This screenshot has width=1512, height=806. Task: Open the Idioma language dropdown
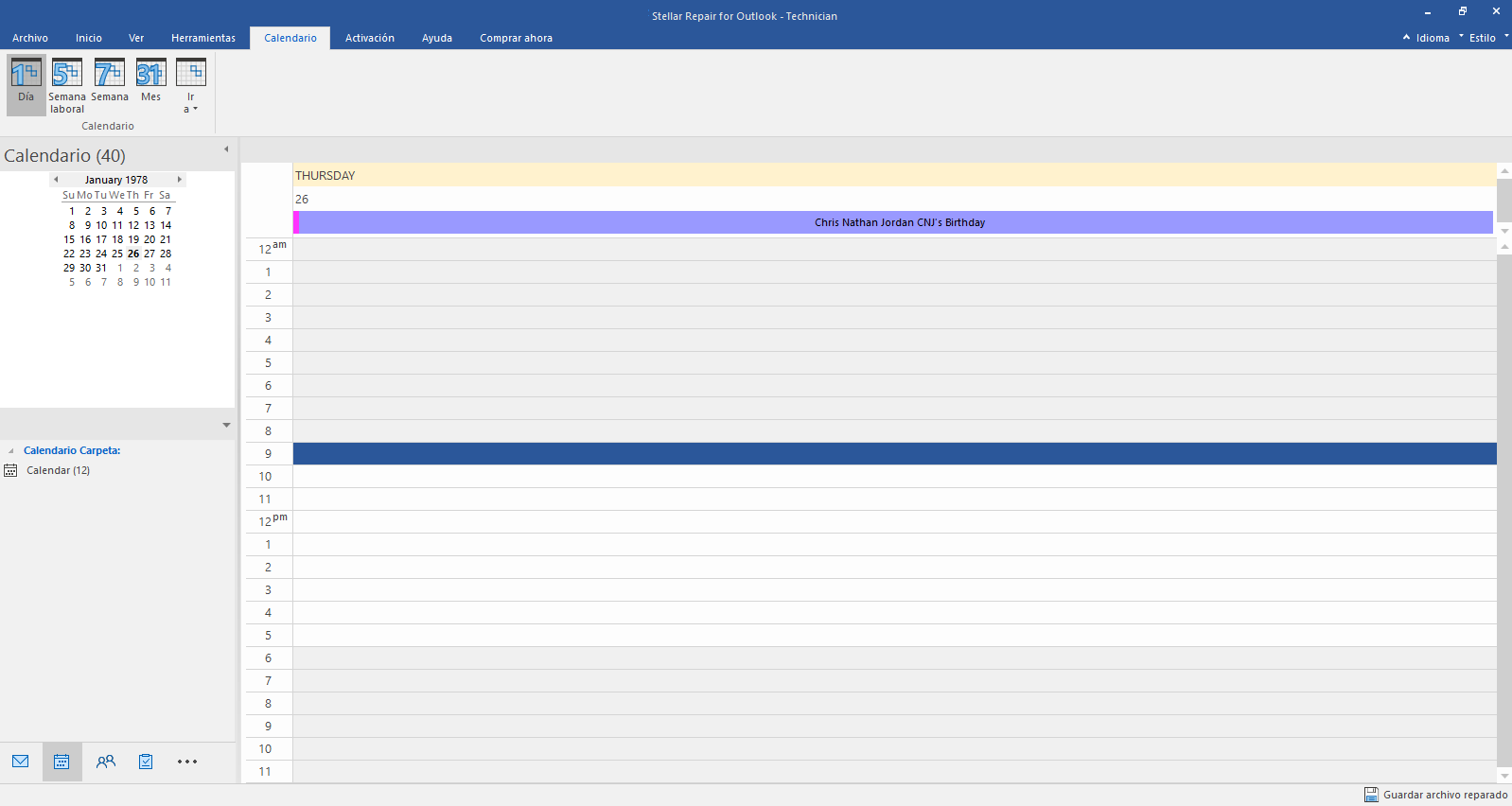(1438, 38)
